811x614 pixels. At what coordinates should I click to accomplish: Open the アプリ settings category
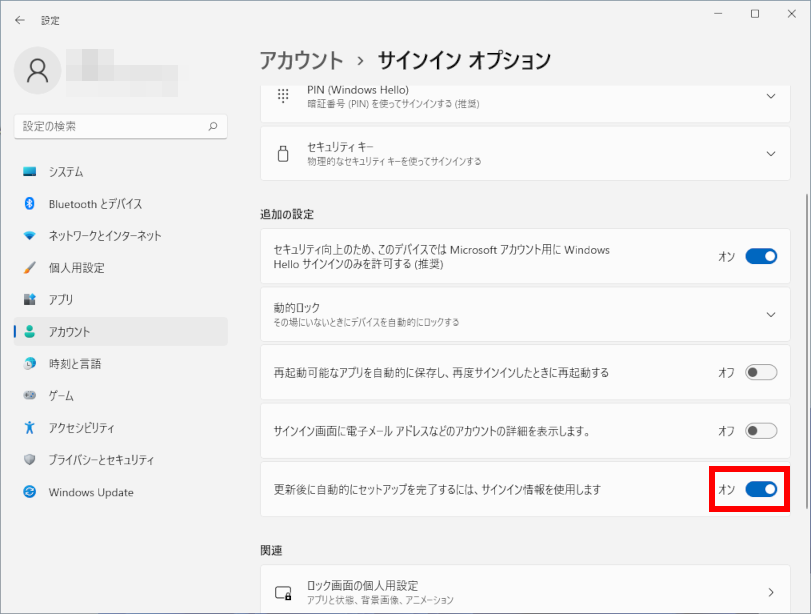60,300
